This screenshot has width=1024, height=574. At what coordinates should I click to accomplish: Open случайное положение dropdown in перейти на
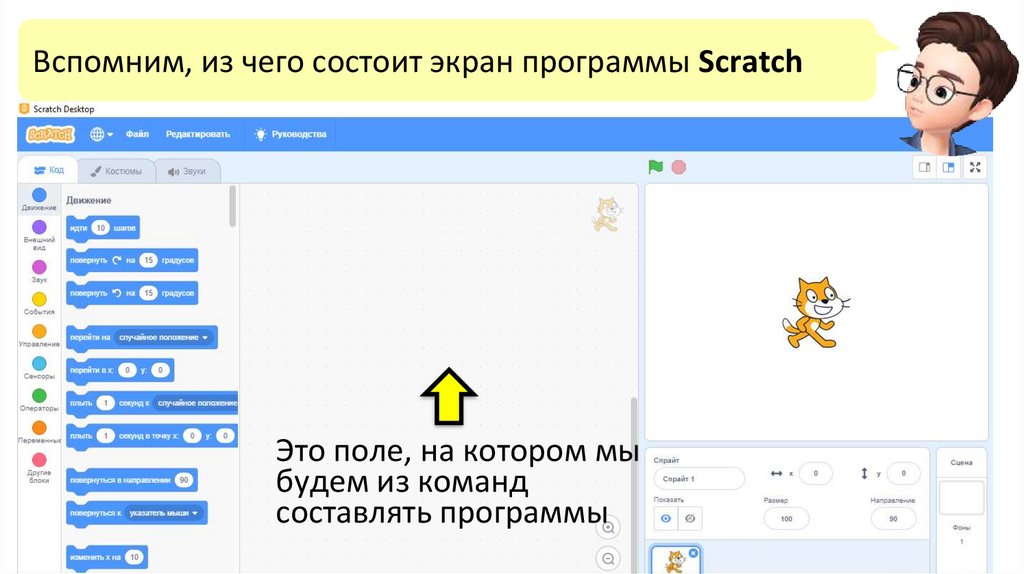tap(163, 338)
